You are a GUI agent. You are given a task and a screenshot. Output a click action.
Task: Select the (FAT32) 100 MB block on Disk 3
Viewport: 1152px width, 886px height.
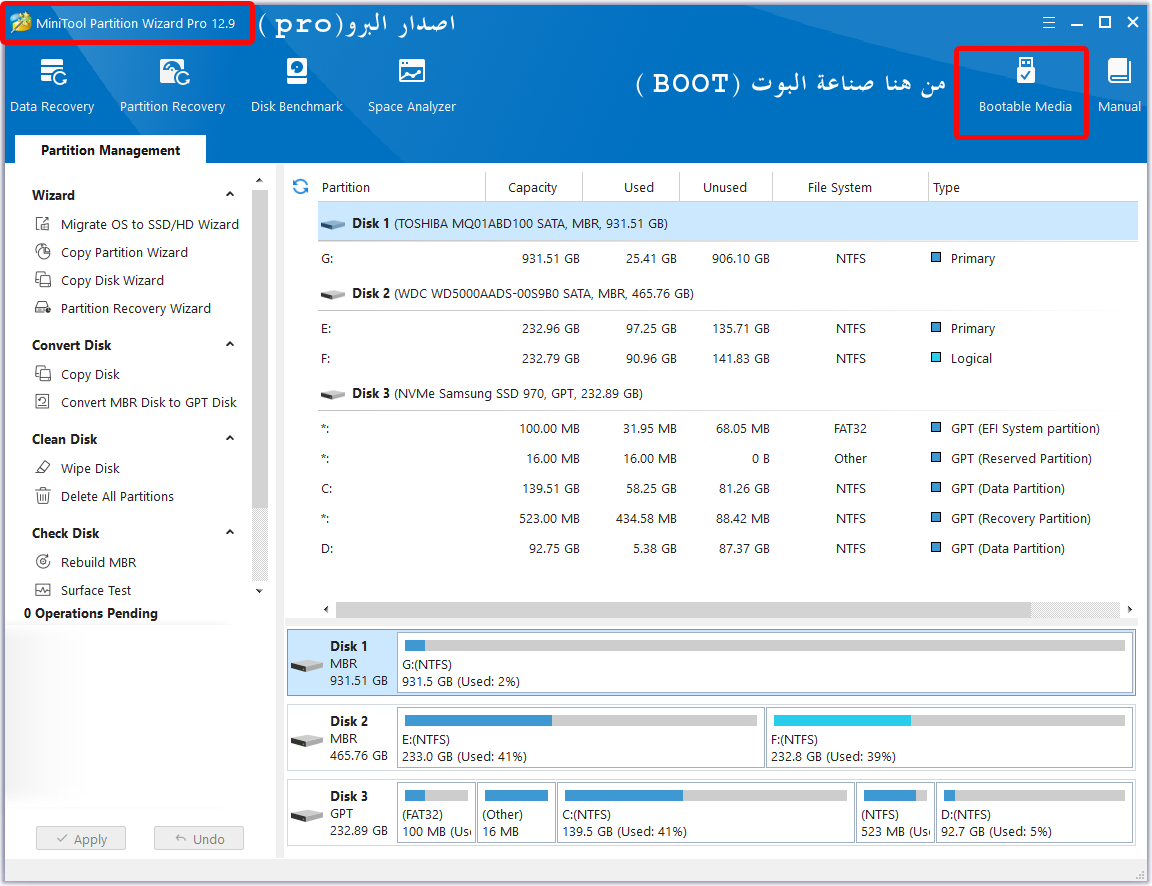pyautogui.click(x=436, y=813)
